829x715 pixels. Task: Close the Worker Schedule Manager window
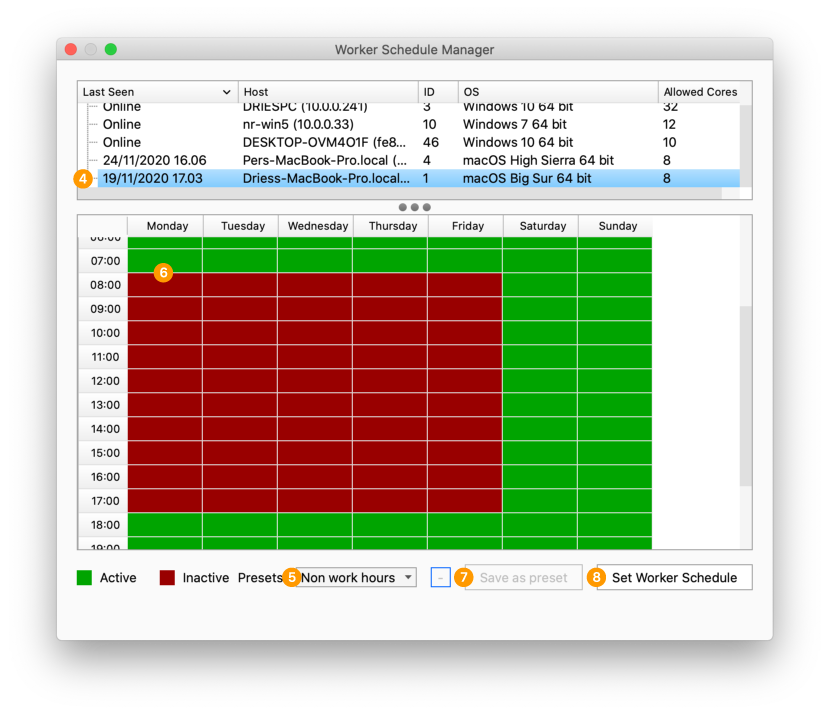[x=71, y=49]
